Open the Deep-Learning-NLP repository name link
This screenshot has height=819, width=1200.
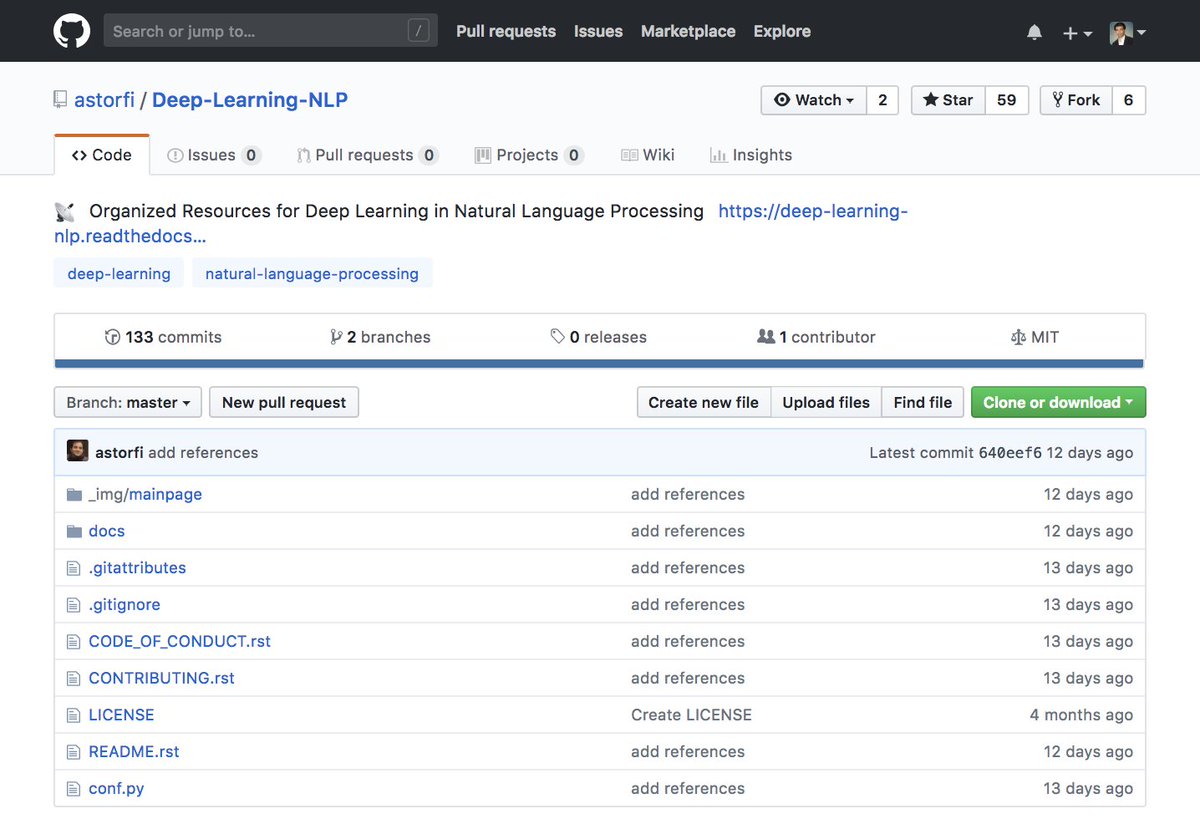(250, 100)
